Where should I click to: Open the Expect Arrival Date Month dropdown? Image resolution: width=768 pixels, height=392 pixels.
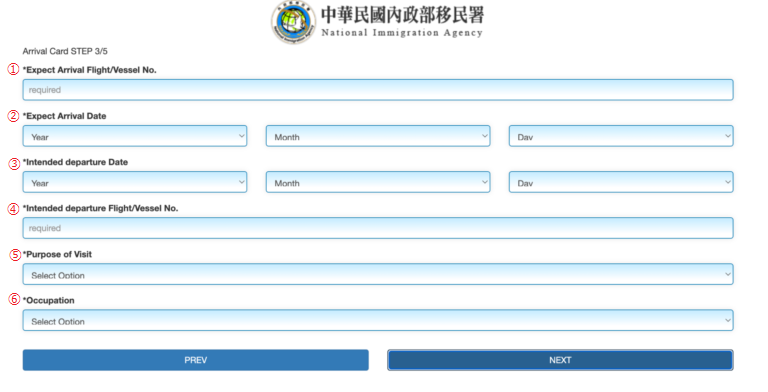(x=378, y=136)
